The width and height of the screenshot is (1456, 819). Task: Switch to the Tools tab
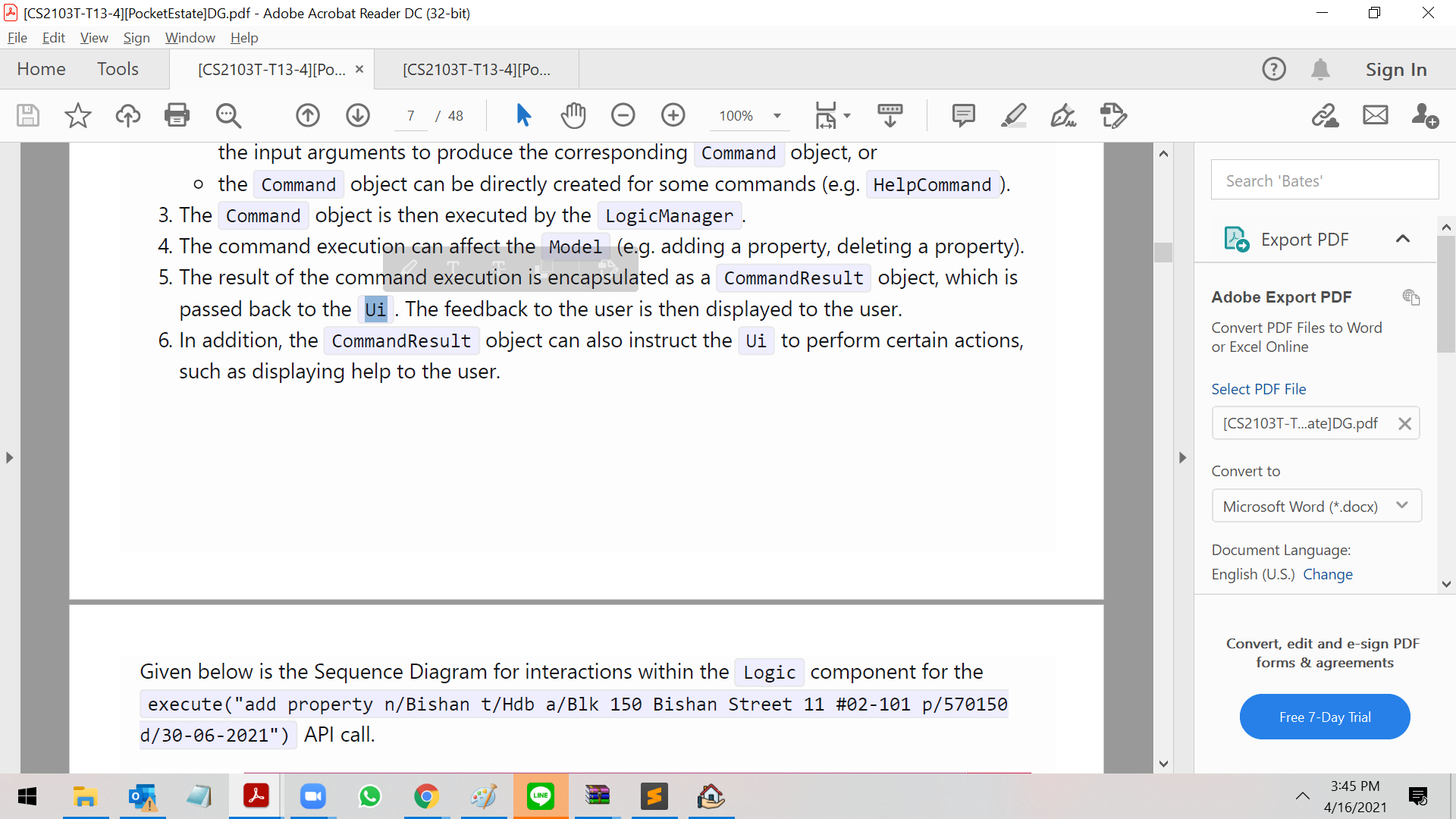(x=118, y=69)
